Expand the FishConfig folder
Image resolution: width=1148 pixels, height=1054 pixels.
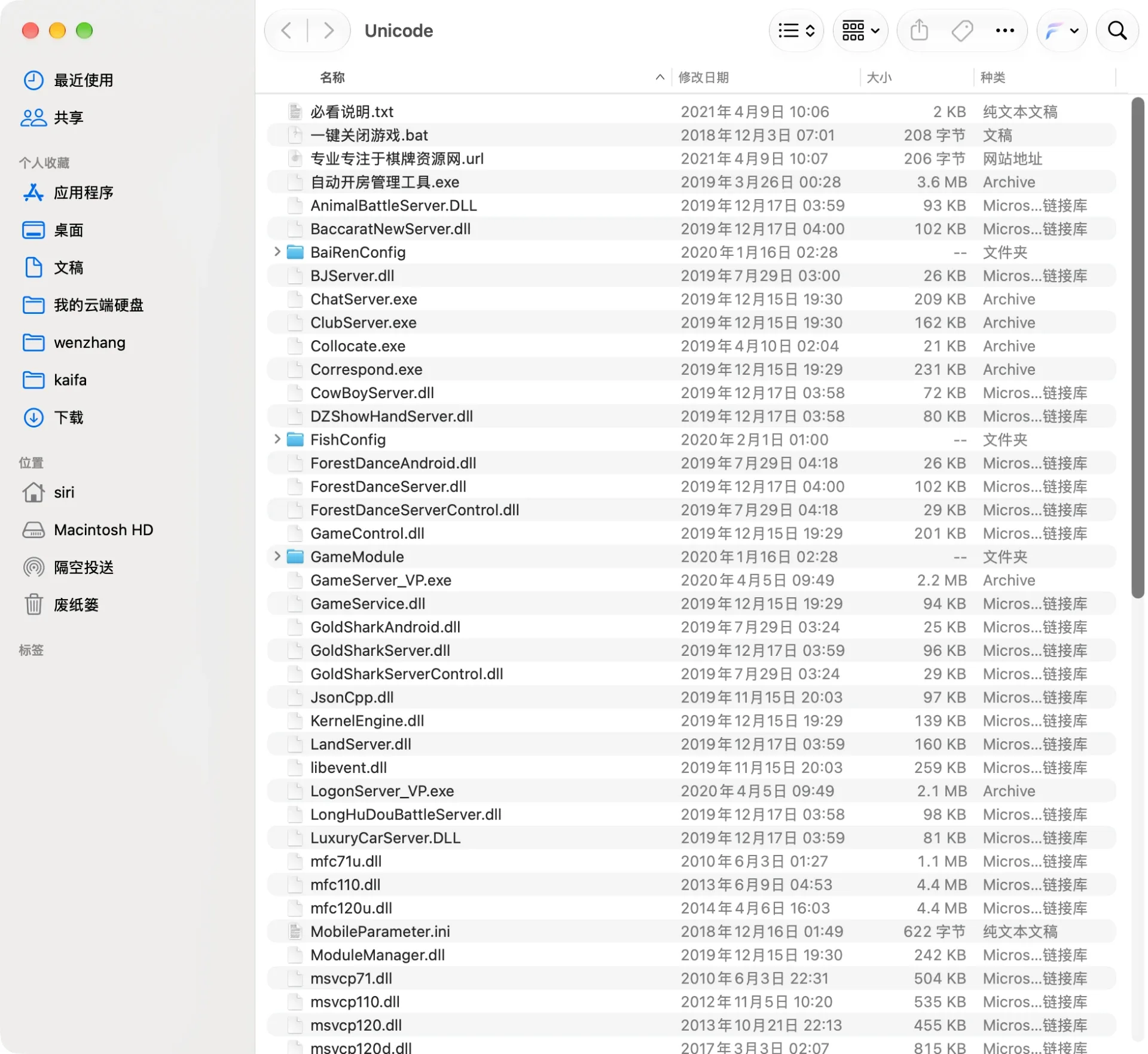pyautogui.click(x=277, y=439)
